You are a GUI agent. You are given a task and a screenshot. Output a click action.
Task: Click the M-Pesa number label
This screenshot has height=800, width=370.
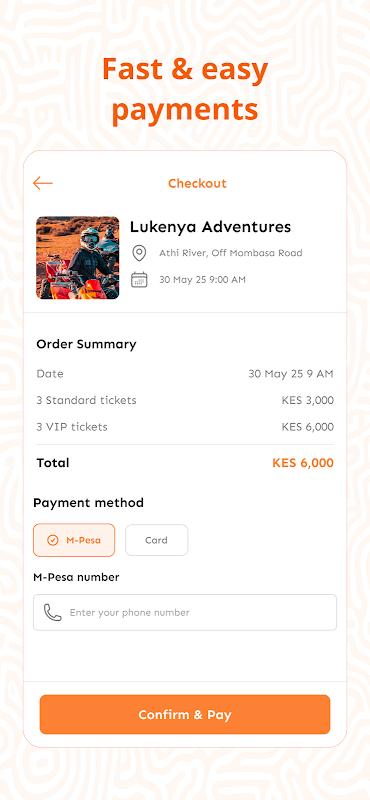coord(76,577)
